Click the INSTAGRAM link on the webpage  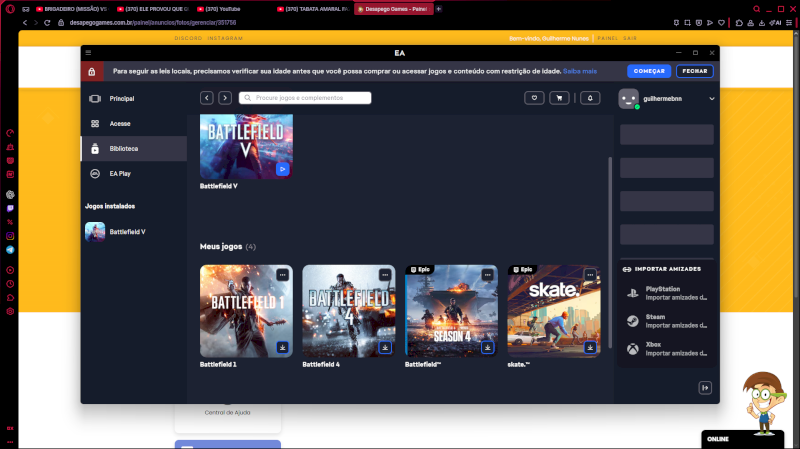[x=225, y=38]
